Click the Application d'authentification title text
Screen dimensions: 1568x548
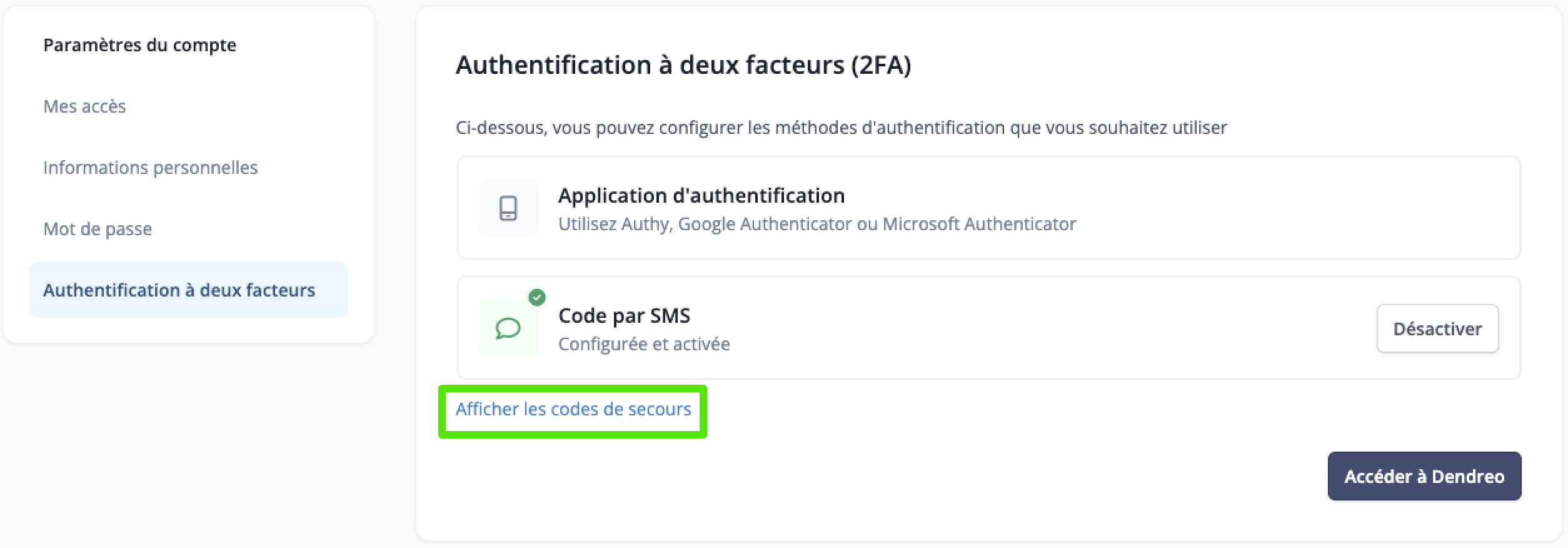tap(701, 196)
